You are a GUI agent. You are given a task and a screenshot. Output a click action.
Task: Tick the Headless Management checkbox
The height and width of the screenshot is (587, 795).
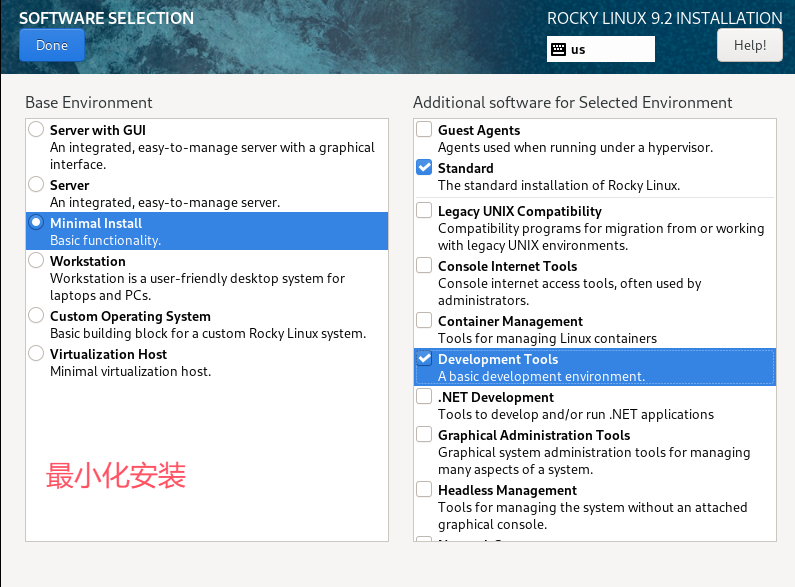click(424, 489)
